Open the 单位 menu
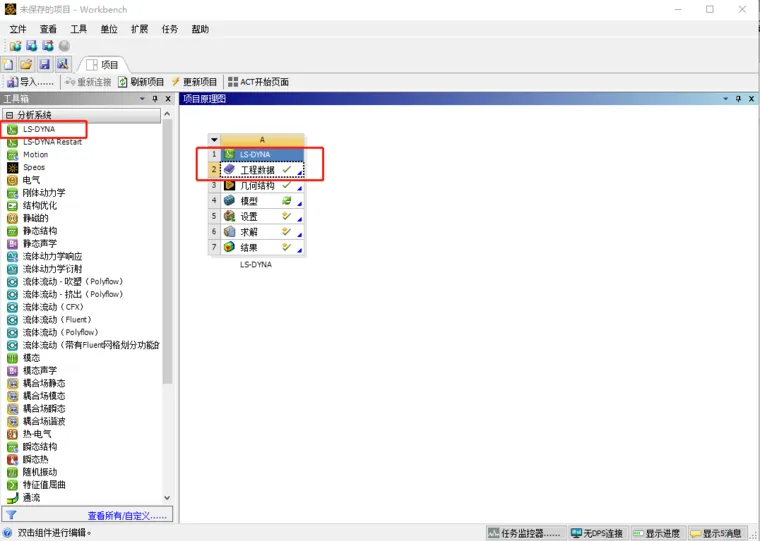This screenshot has width=760, height=541. point(109,29)
